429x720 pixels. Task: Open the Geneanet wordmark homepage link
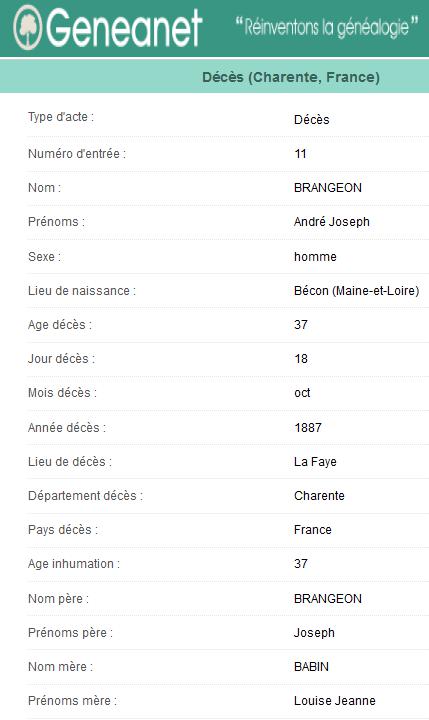[x=124, y=28]
